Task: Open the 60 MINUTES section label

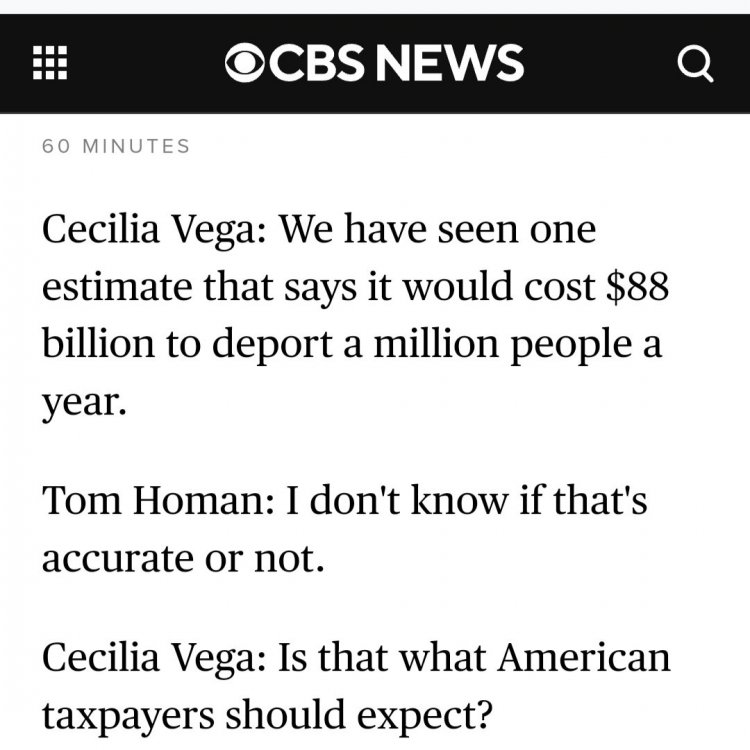Action: [x=116, y=146]
